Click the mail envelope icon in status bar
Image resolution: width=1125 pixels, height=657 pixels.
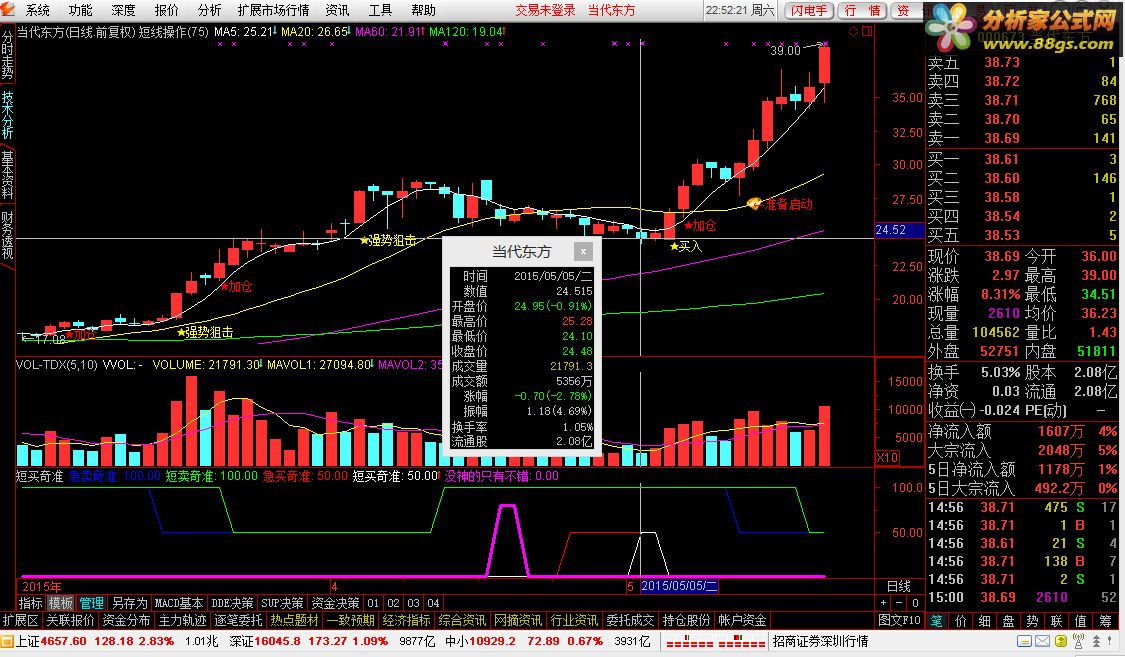tap(1042, 641)
